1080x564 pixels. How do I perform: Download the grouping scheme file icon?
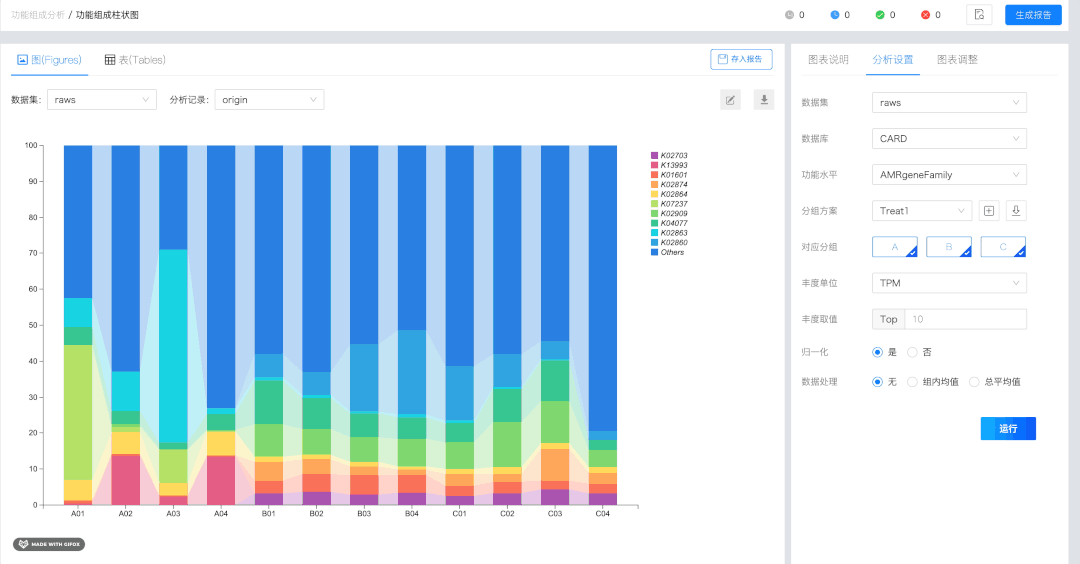1016,211
